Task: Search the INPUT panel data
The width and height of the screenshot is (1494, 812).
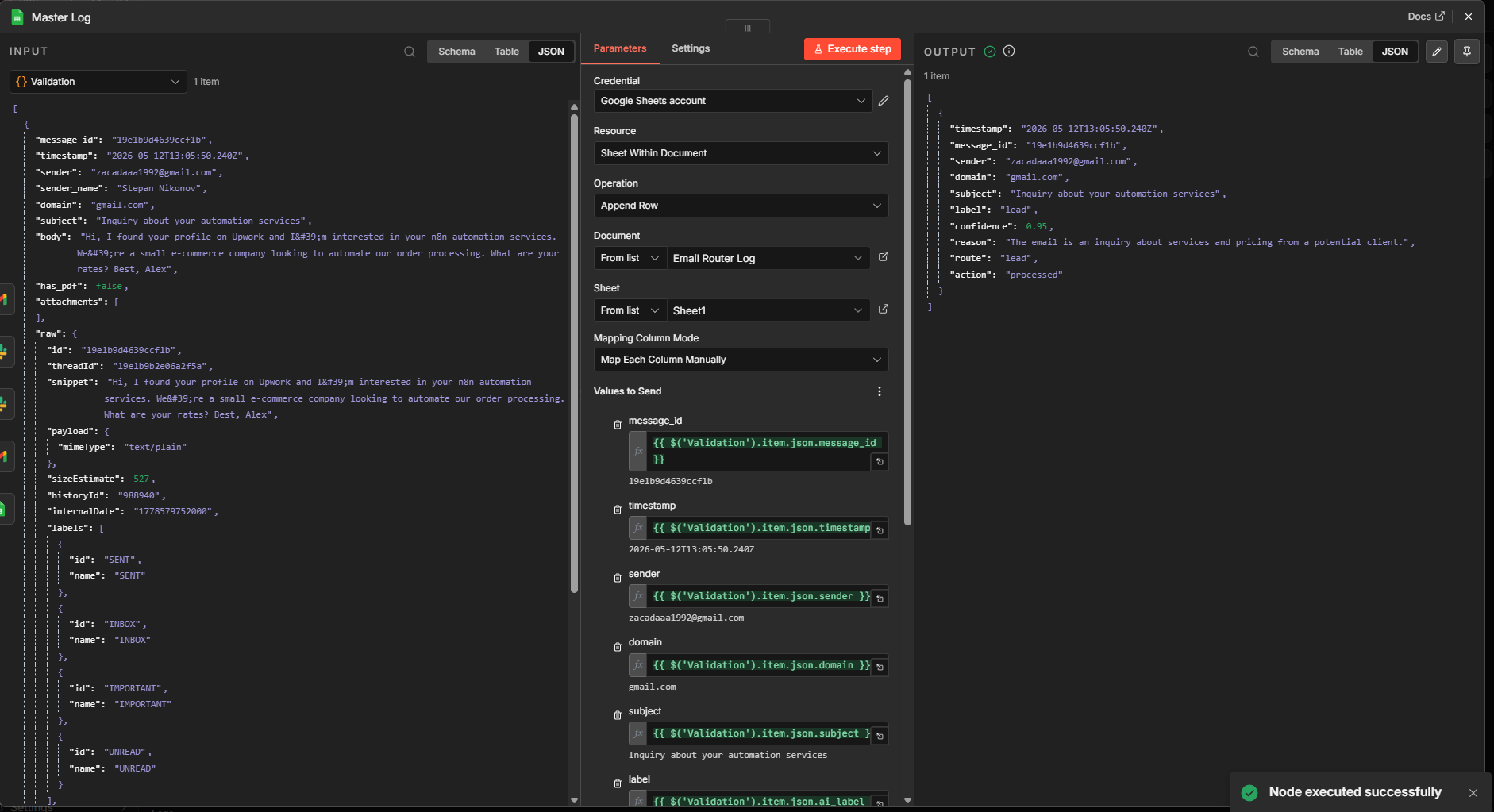Action: (x=410, y=52)
